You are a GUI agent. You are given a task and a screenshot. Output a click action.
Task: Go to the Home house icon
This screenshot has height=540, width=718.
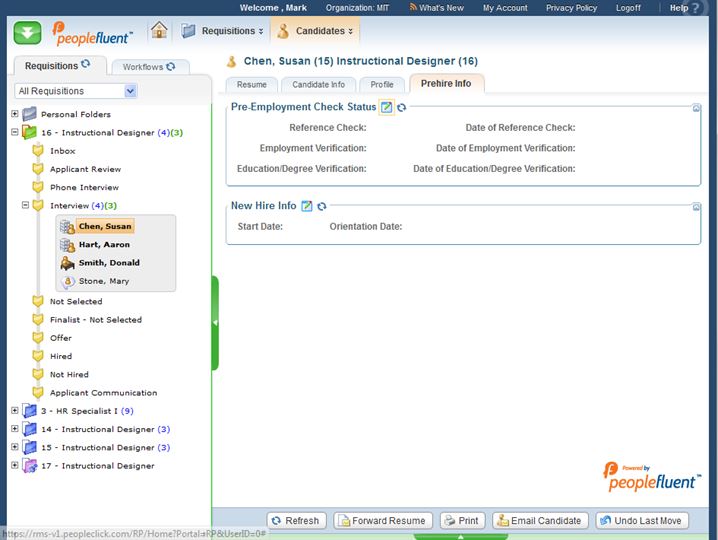[159, 30]
